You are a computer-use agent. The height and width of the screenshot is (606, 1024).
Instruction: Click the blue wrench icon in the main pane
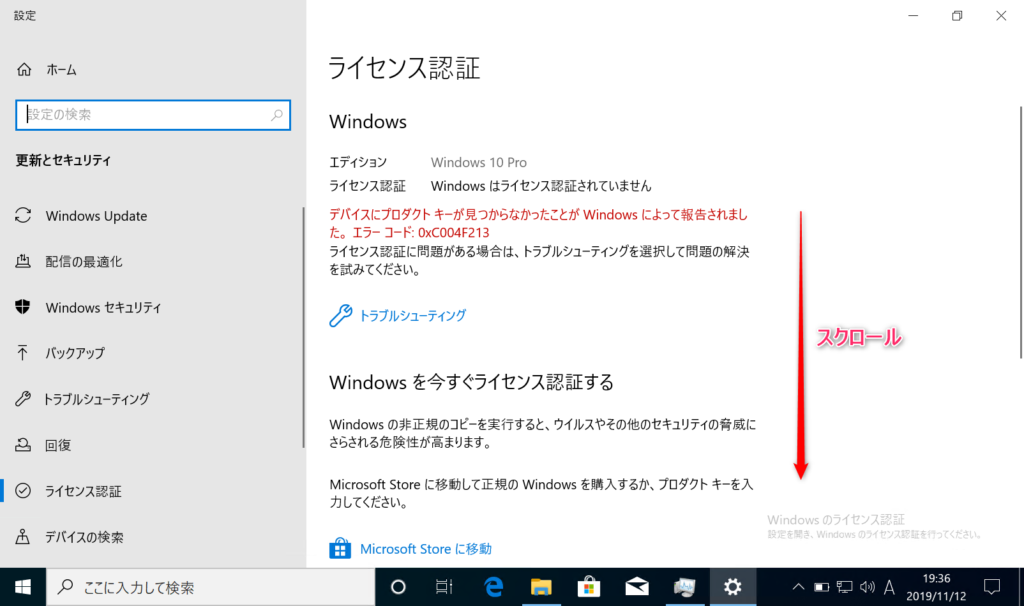pyautogui.click(x=340, y=315)
